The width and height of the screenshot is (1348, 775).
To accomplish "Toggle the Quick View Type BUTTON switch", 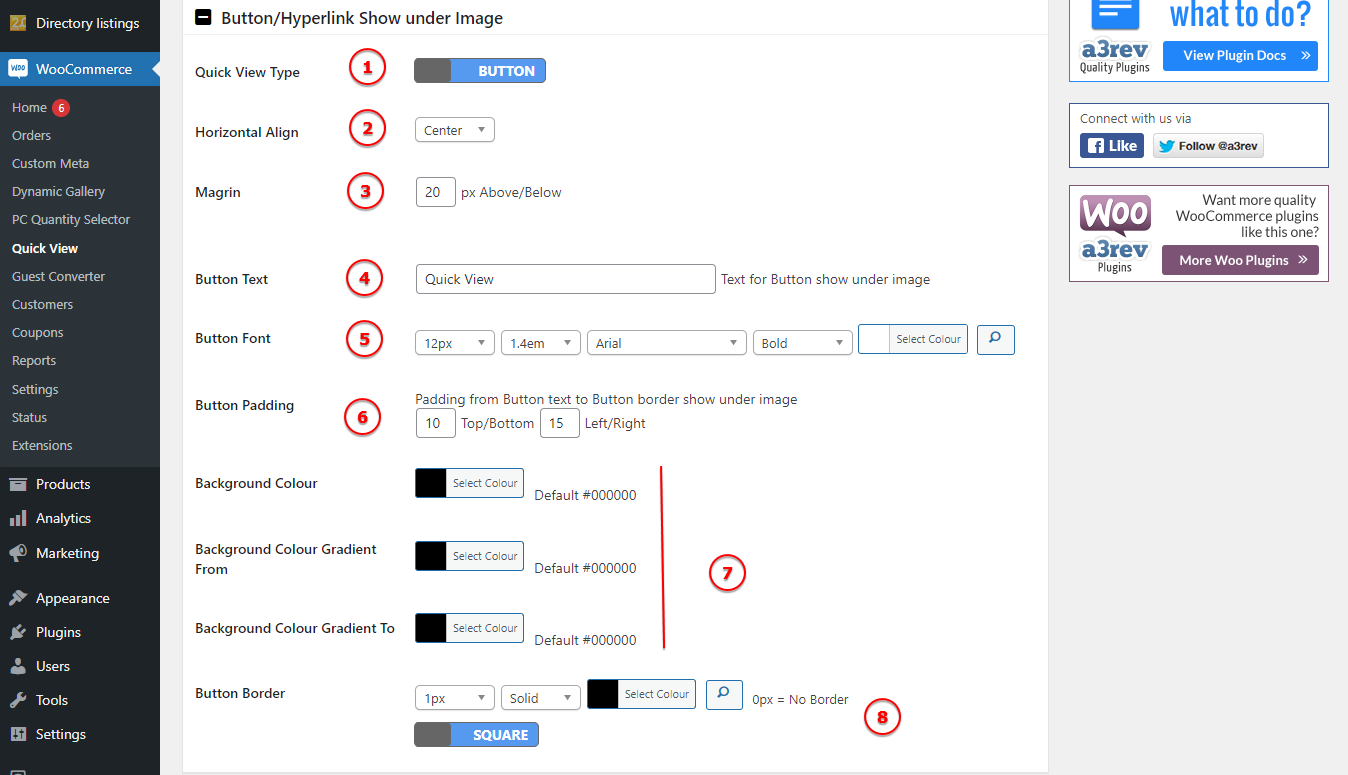I will pyautogui.click(x=480, y=71).
